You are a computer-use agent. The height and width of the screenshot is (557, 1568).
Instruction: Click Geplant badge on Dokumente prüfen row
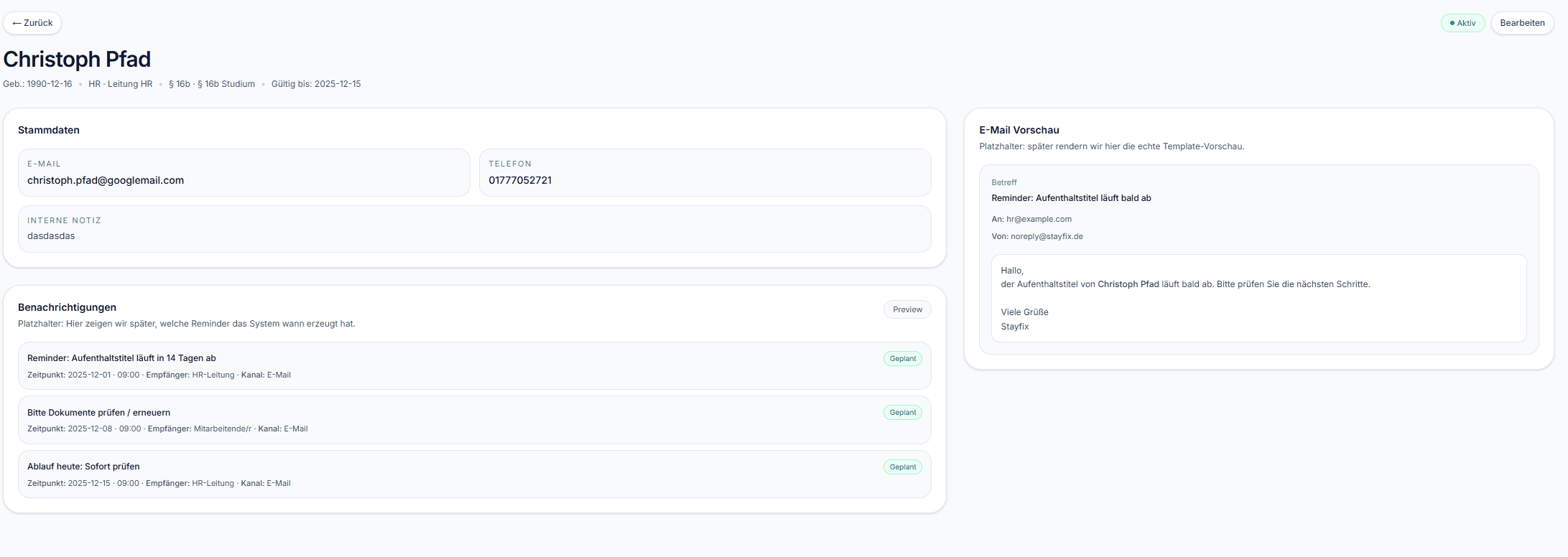[903, 413]
